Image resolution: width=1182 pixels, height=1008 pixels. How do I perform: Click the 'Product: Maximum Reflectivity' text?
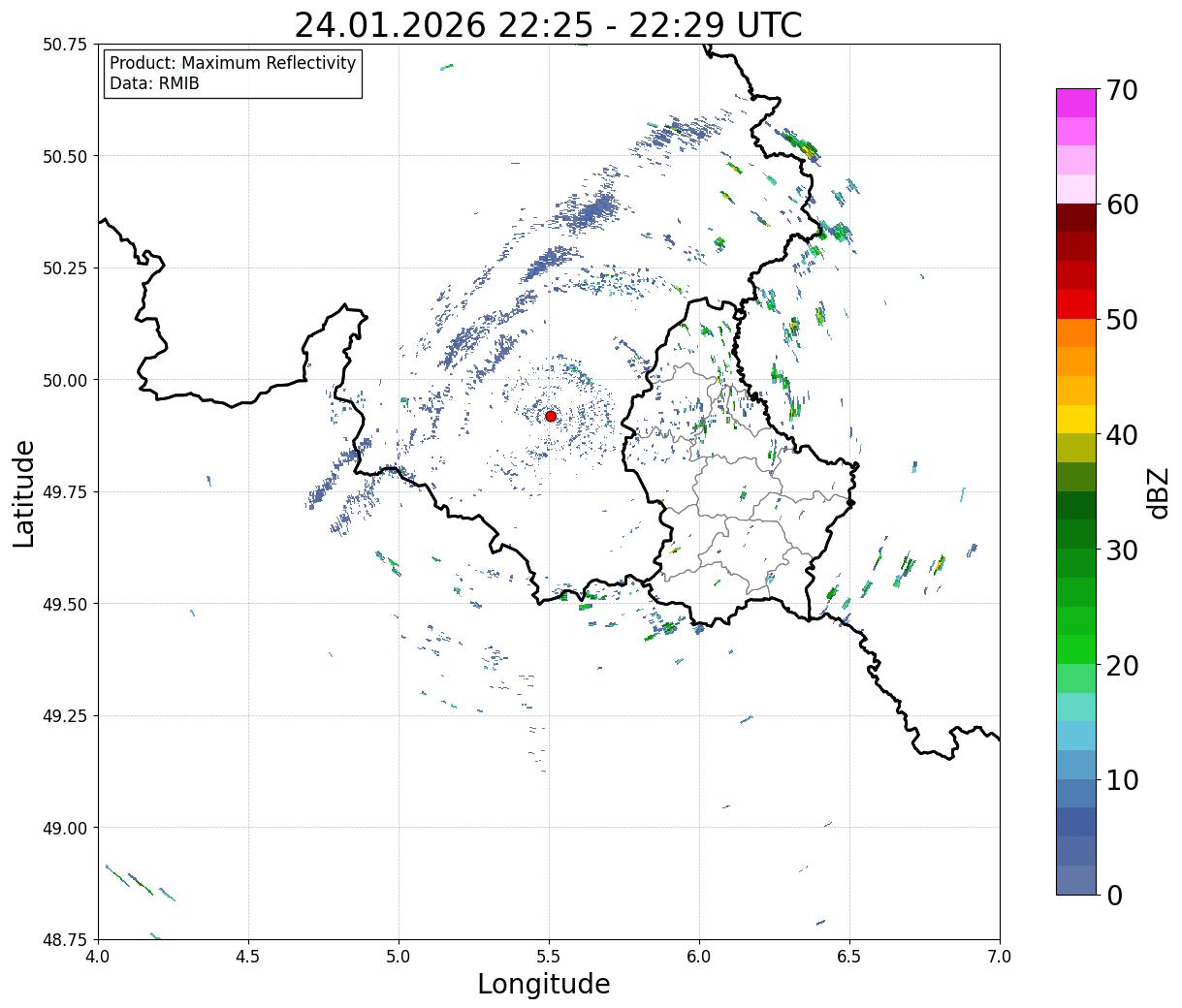click(x=233, y=63)
